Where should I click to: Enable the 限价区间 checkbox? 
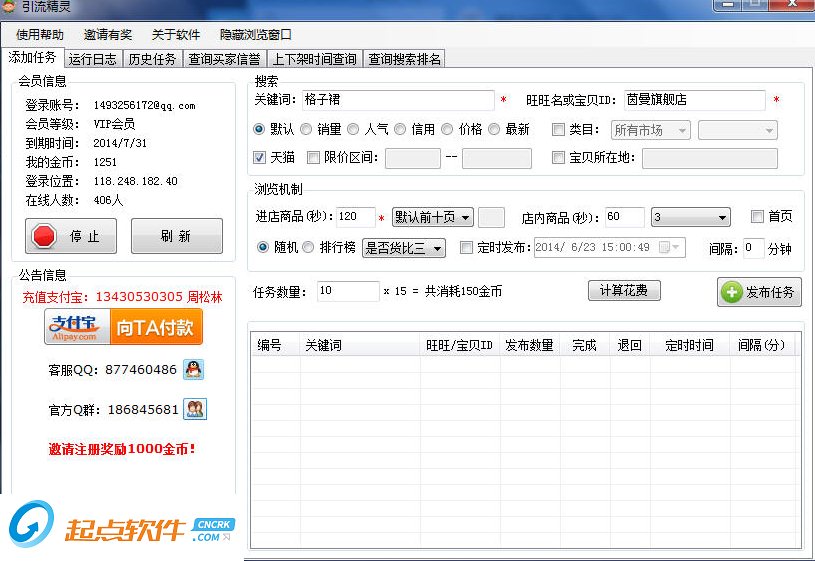pyautogui.click(x=314, y=157)
